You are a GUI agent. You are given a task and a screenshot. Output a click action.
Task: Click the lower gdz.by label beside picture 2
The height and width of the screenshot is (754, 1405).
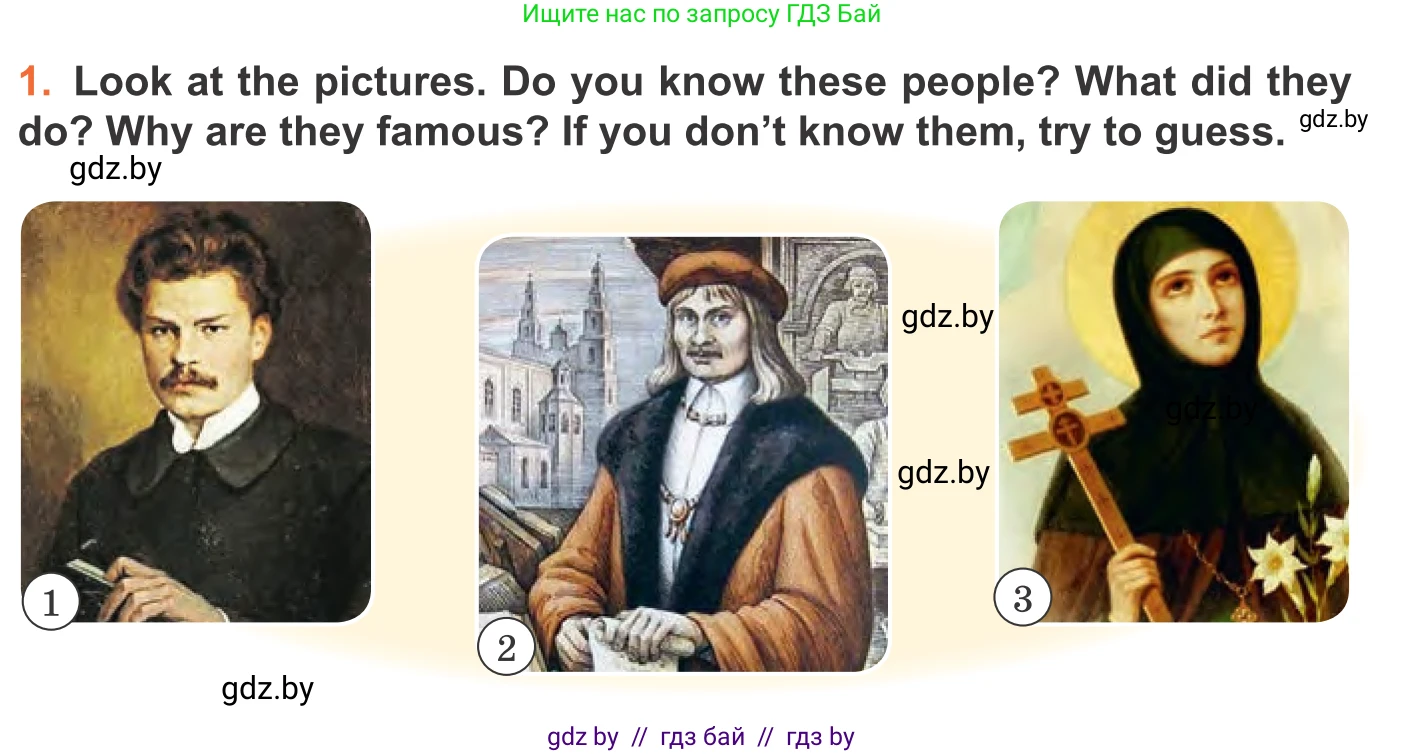pyautogui.click(x=944, y=472)
